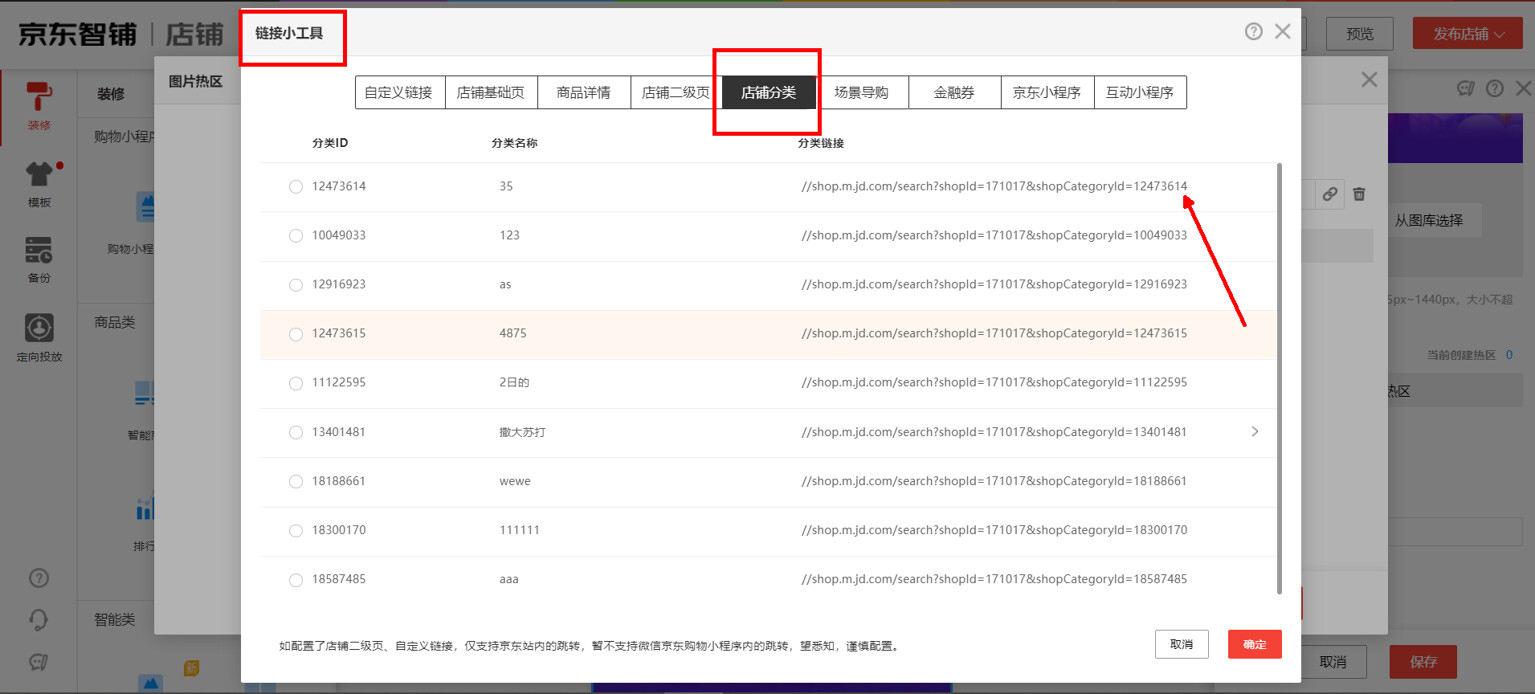This screenshot has height=694, width=1535.
Task: Choose radio button for category named aaa
Action: 296,579
